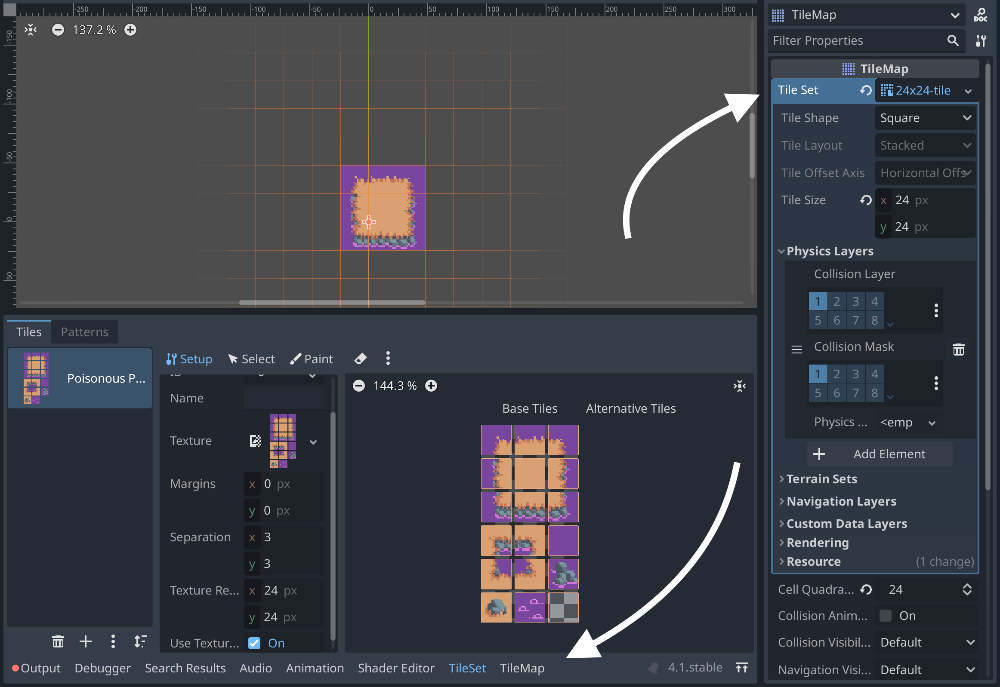Remove the physics layer with trash icon
This screenshot has width=1000, height=687.
point(958,349)
